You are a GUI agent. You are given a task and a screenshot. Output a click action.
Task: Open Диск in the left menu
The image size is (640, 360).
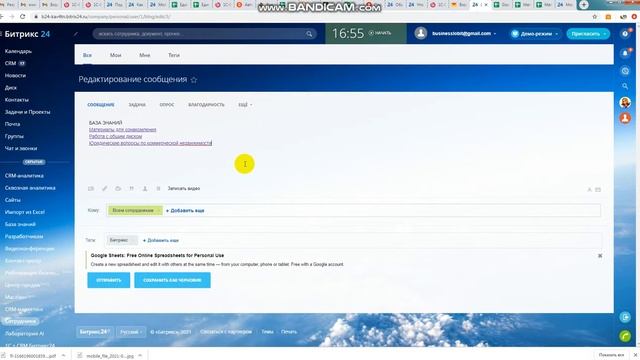11,88
